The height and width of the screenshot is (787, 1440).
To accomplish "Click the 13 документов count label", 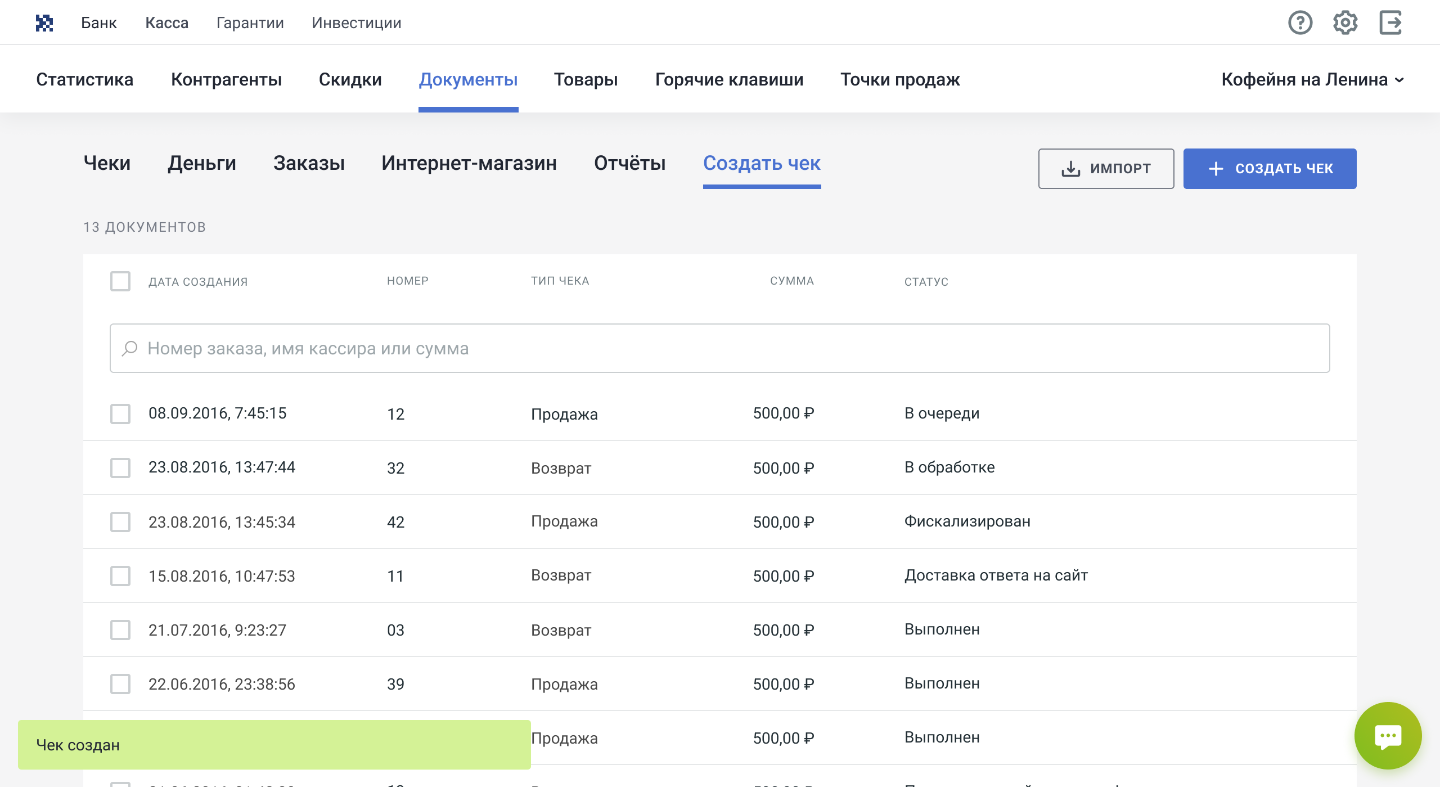I will click(144, 227).
